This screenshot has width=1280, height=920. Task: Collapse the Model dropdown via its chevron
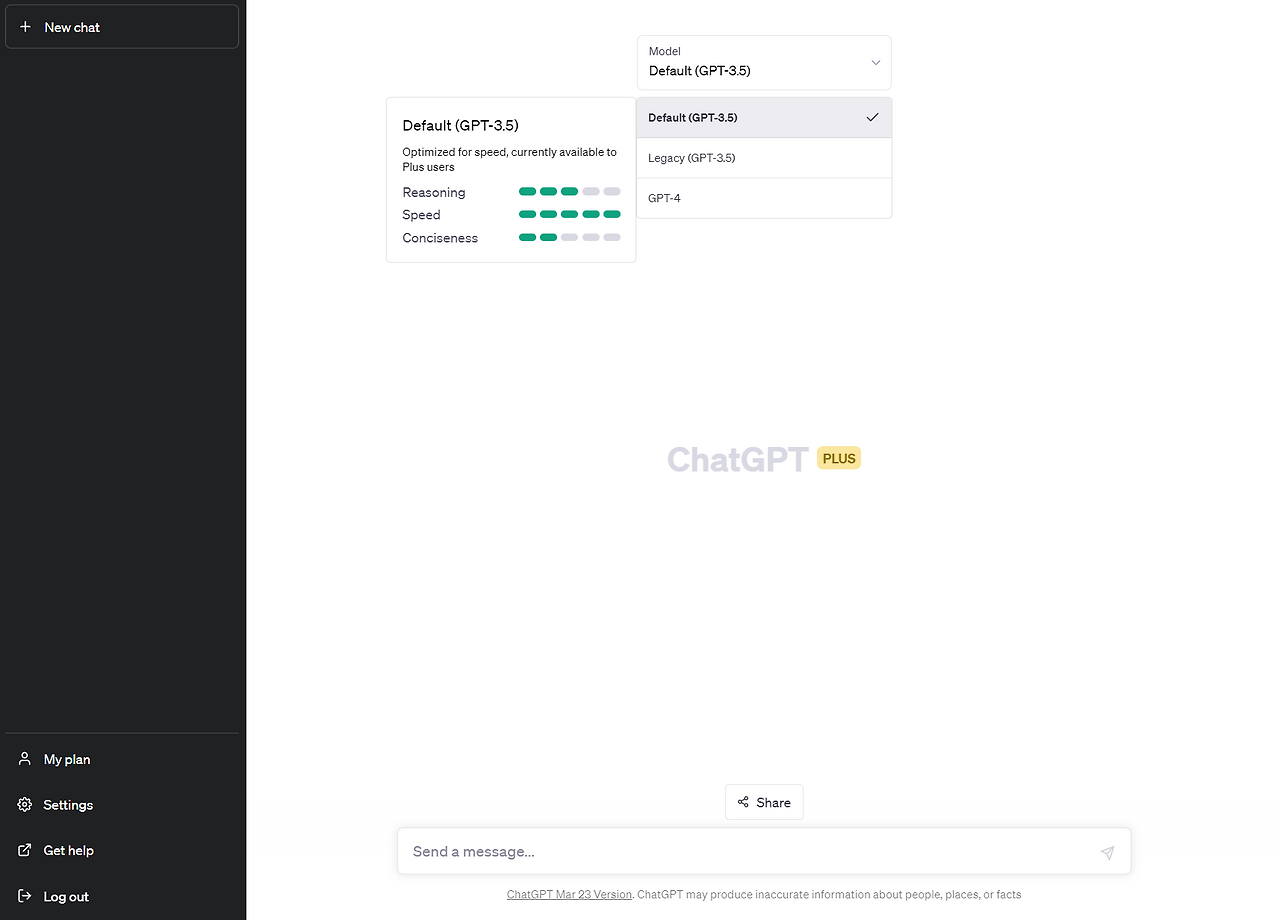pos(876,62)
